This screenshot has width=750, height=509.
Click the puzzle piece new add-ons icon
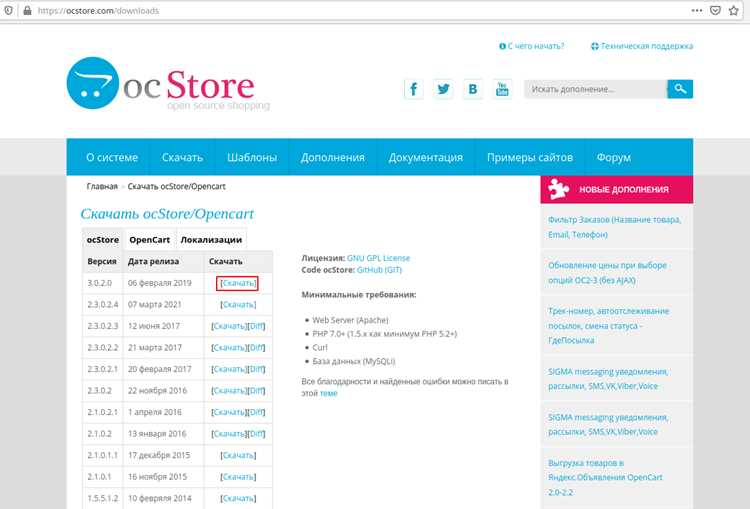pyautogui.click(x=559, y=189)
